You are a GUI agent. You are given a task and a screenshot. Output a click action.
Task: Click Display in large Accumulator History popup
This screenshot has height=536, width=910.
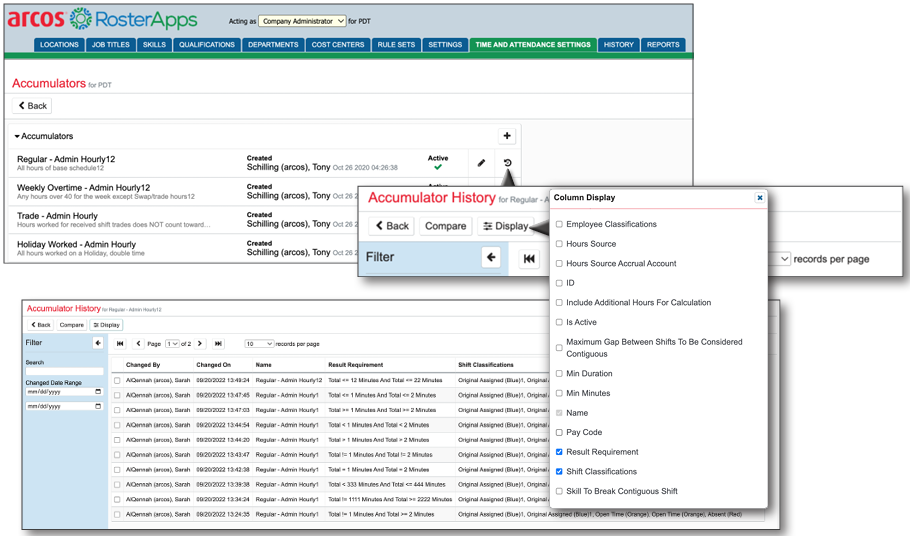point(505,226)
